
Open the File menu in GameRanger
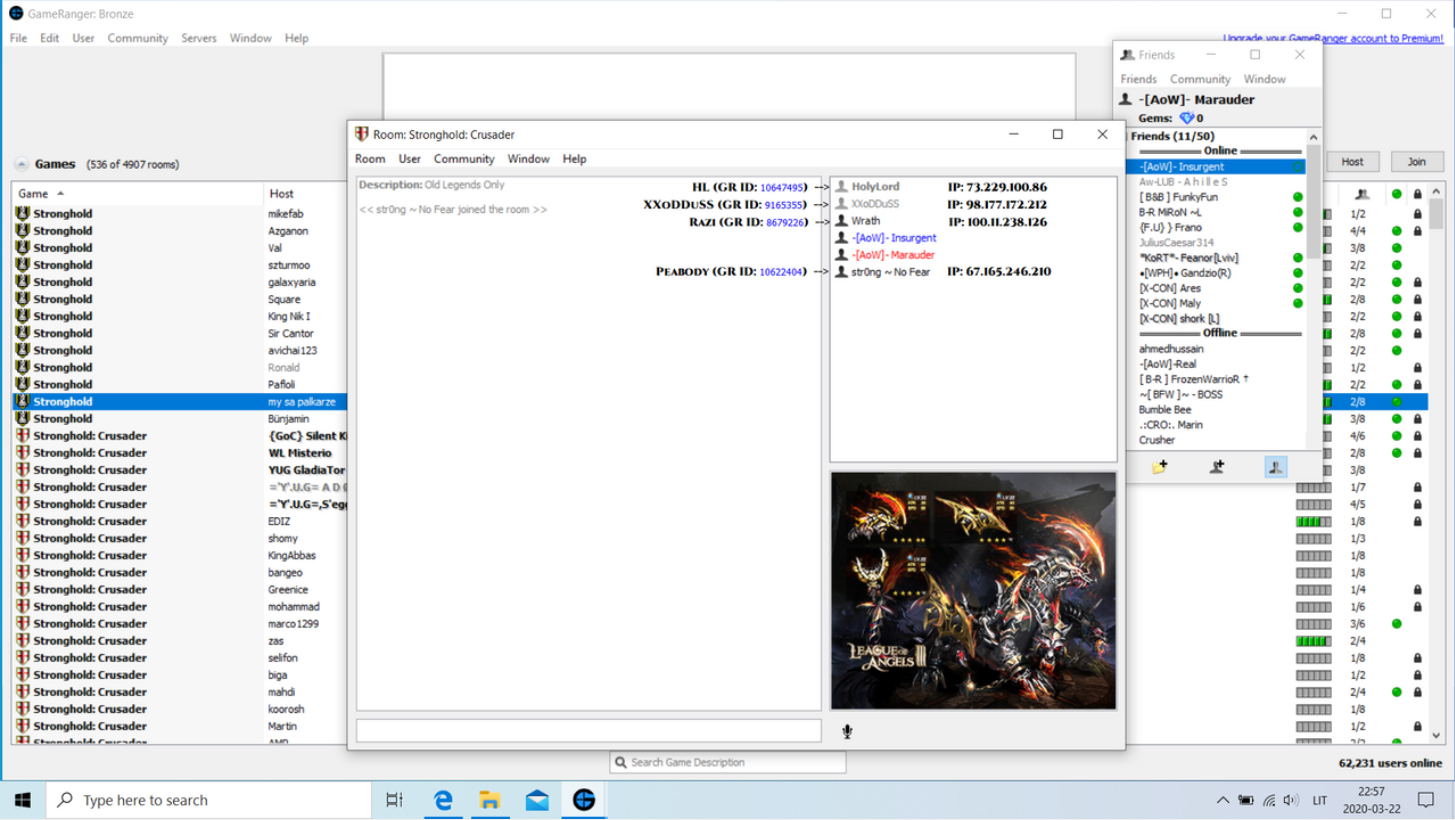tap(18, 38)
